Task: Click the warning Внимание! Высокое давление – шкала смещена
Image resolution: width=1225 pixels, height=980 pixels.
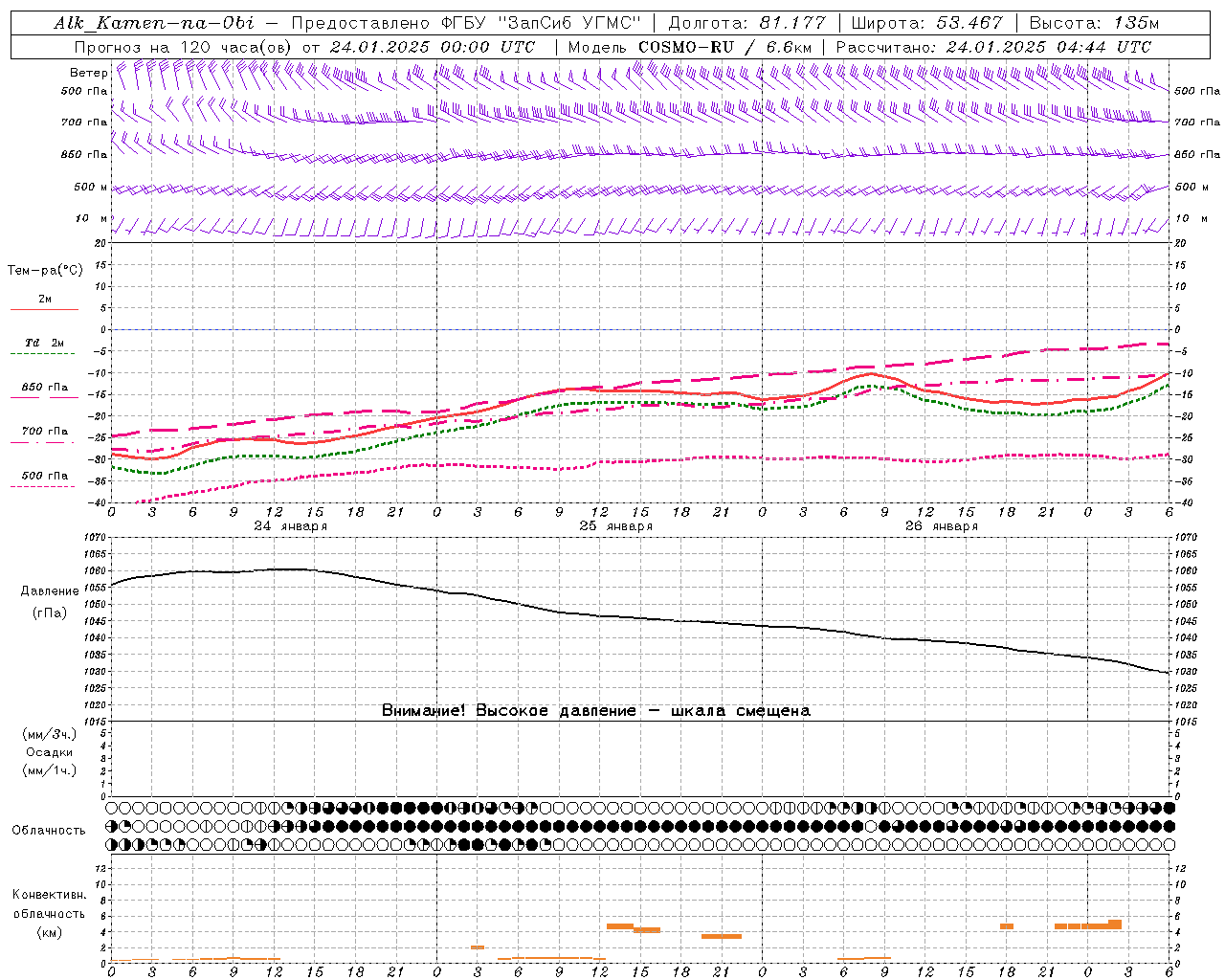Action: pyautogui.click(x=596, y=711)
